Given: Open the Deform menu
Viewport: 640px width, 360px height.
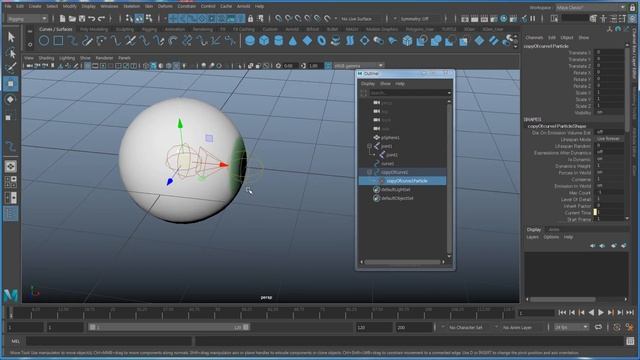Looking at the screenshot, I should (165, 7).
